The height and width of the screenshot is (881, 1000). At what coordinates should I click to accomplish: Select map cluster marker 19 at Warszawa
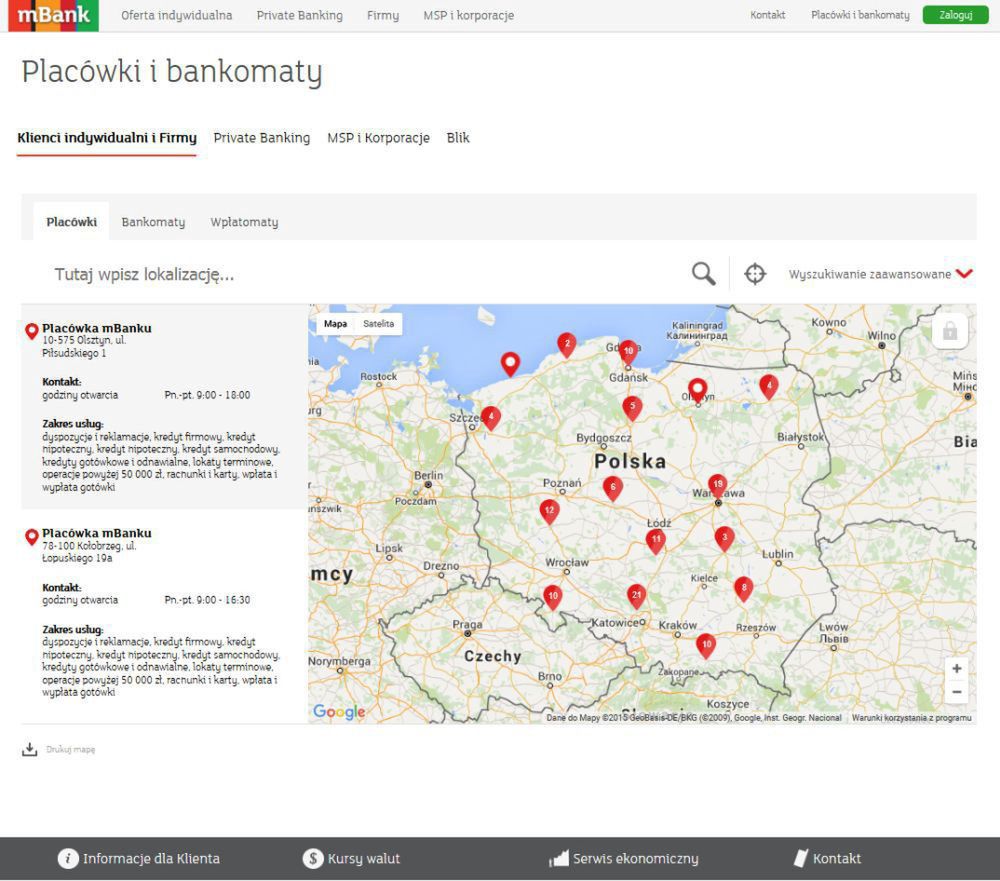pos(717,485)
